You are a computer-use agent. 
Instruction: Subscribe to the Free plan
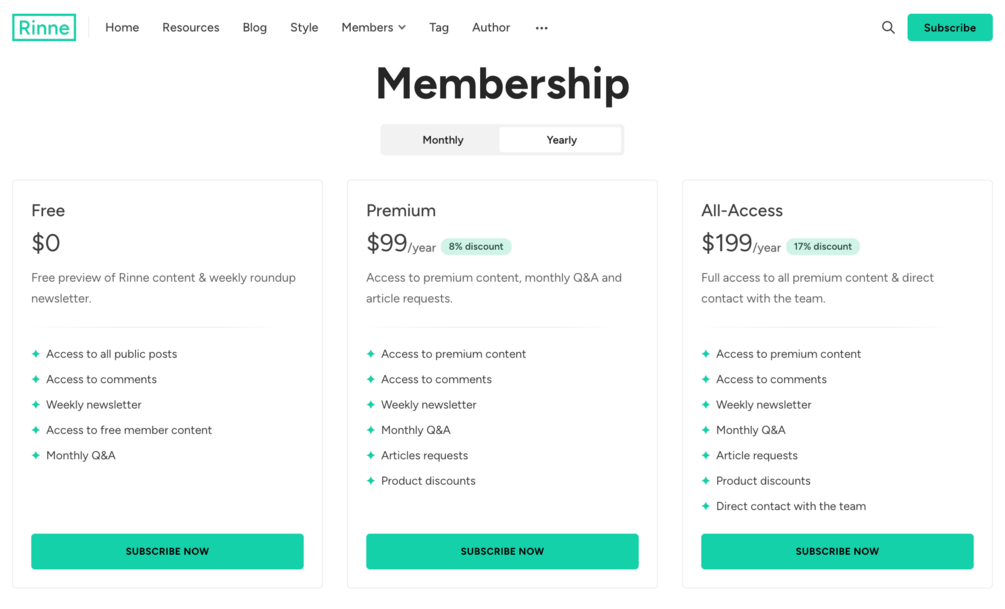tap(167, 551)
